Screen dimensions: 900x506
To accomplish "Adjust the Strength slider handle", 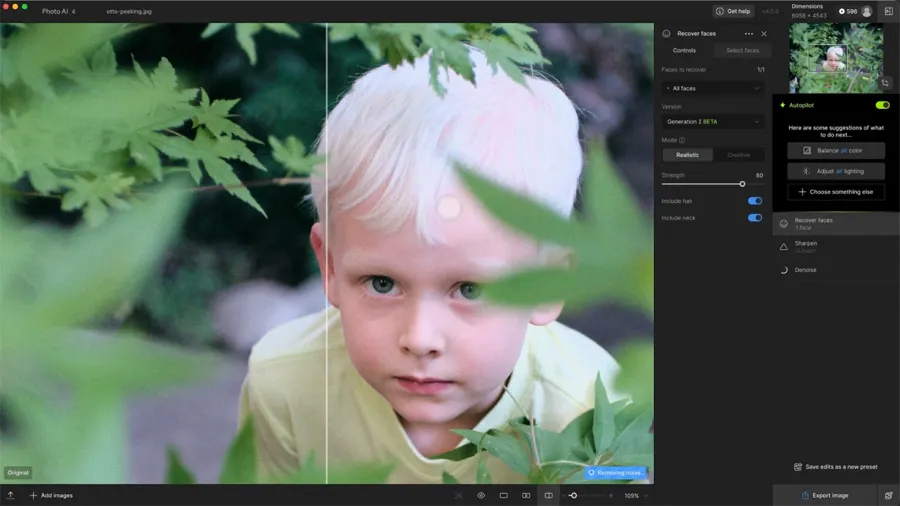I will tap(742, 184).
